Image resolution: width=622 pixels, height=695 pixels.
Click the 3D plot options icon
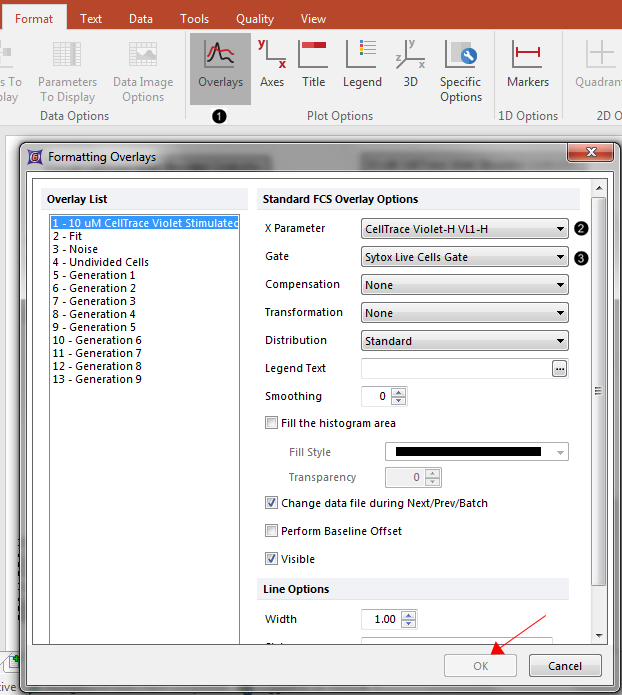pos(410,66)
